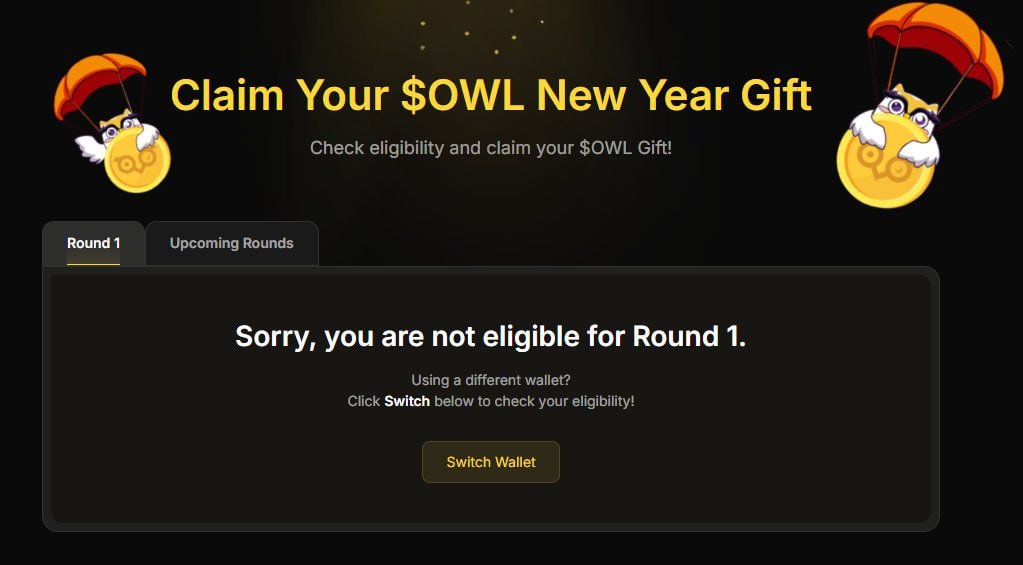Select the Round 1 tab
The height and width of the screenshot is (565, 1023).
pos(94,243)
